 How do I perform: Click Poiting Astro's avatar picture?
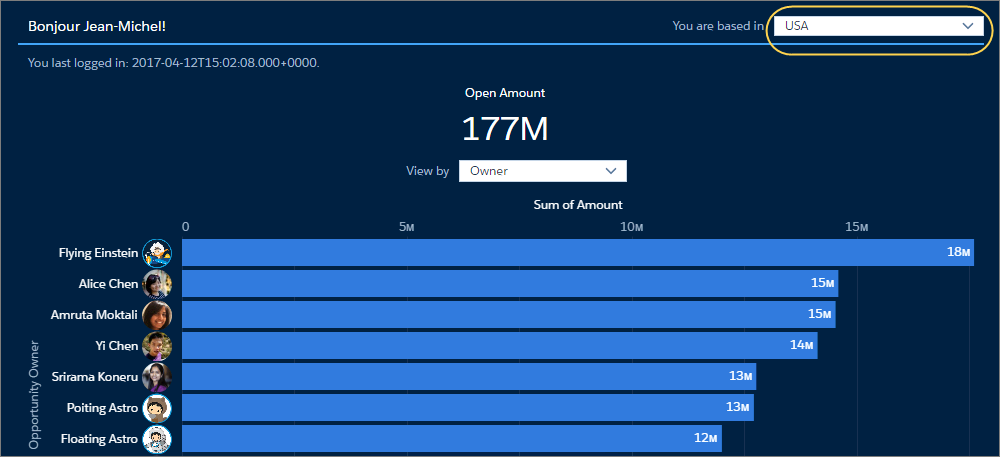coord(157,408)
